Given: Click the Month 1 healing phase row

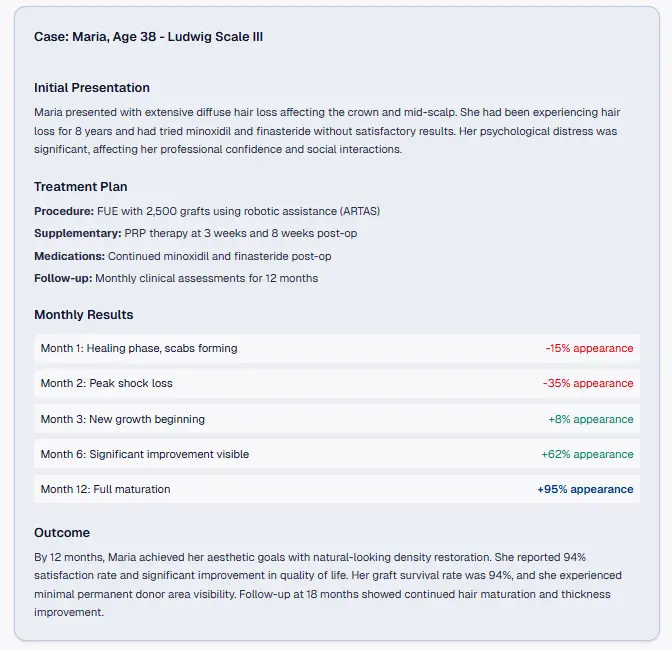Looking at the screenshot, I should pos(139,348).
